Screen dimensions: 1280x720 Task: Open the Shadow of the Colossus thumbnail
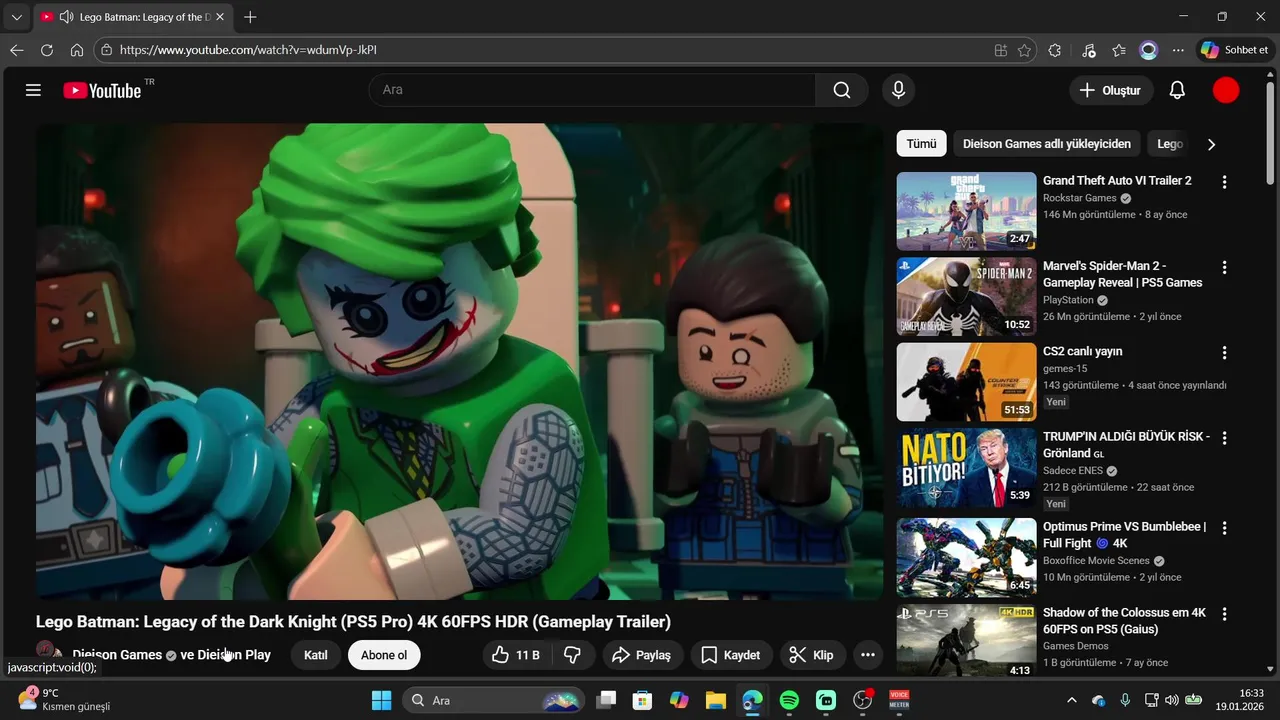(x=966, y=641)
